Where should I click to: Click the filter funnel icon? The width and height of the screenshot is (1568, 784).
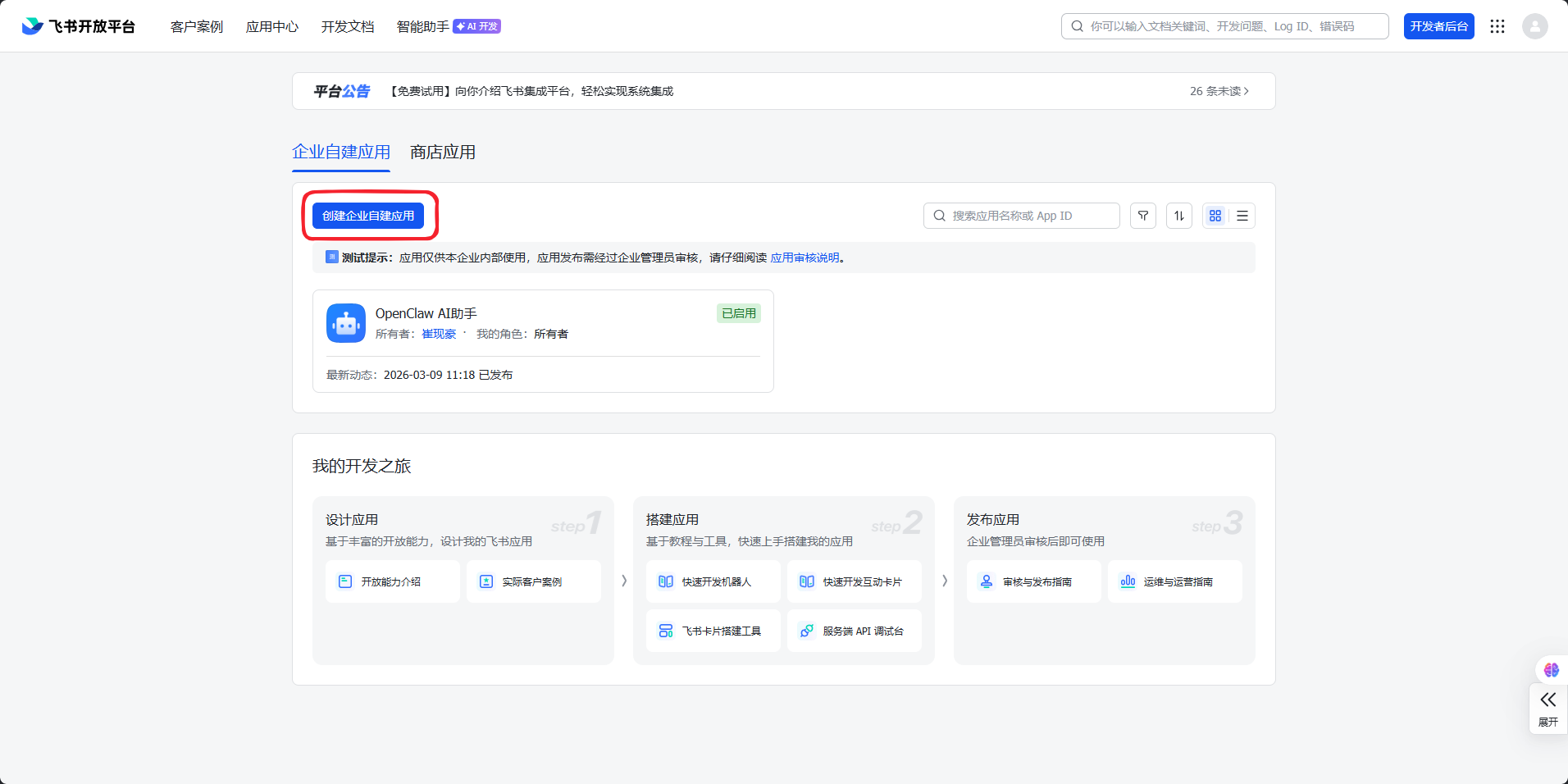pyautogui.click(x=1142, y=216)
